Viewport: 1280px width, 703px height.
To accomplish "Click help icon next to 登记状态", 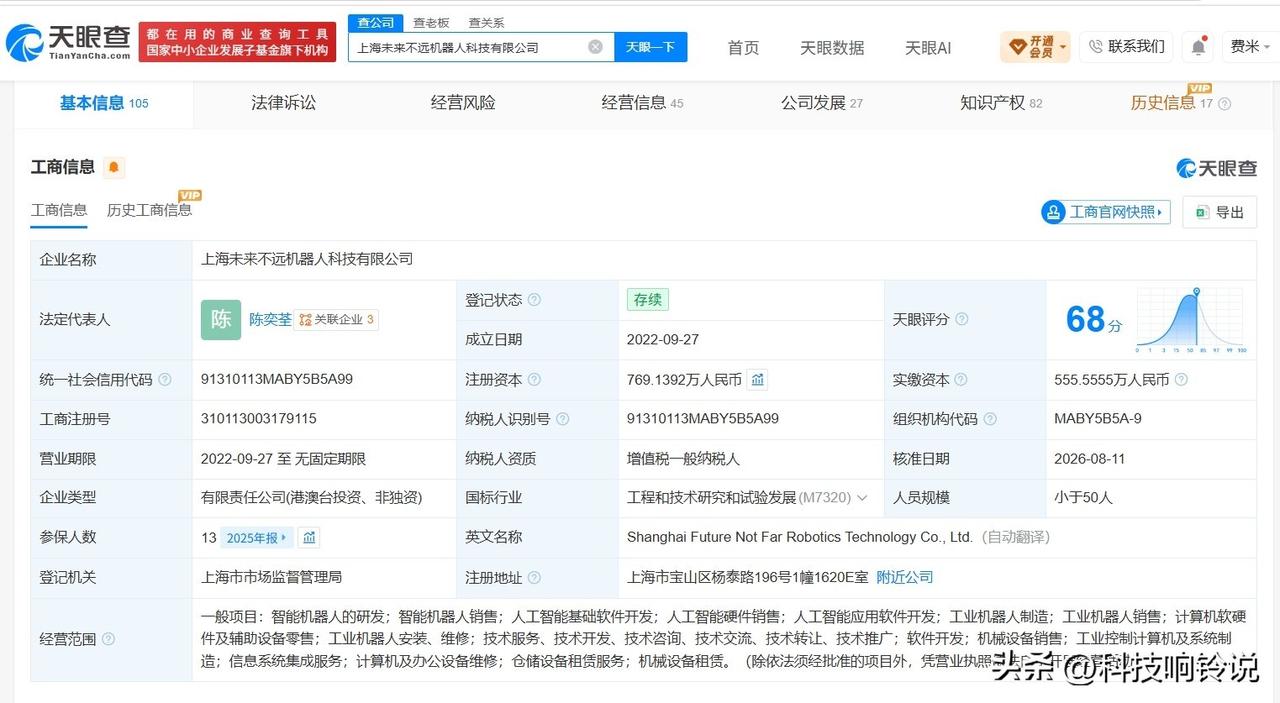I will [534, 300].
